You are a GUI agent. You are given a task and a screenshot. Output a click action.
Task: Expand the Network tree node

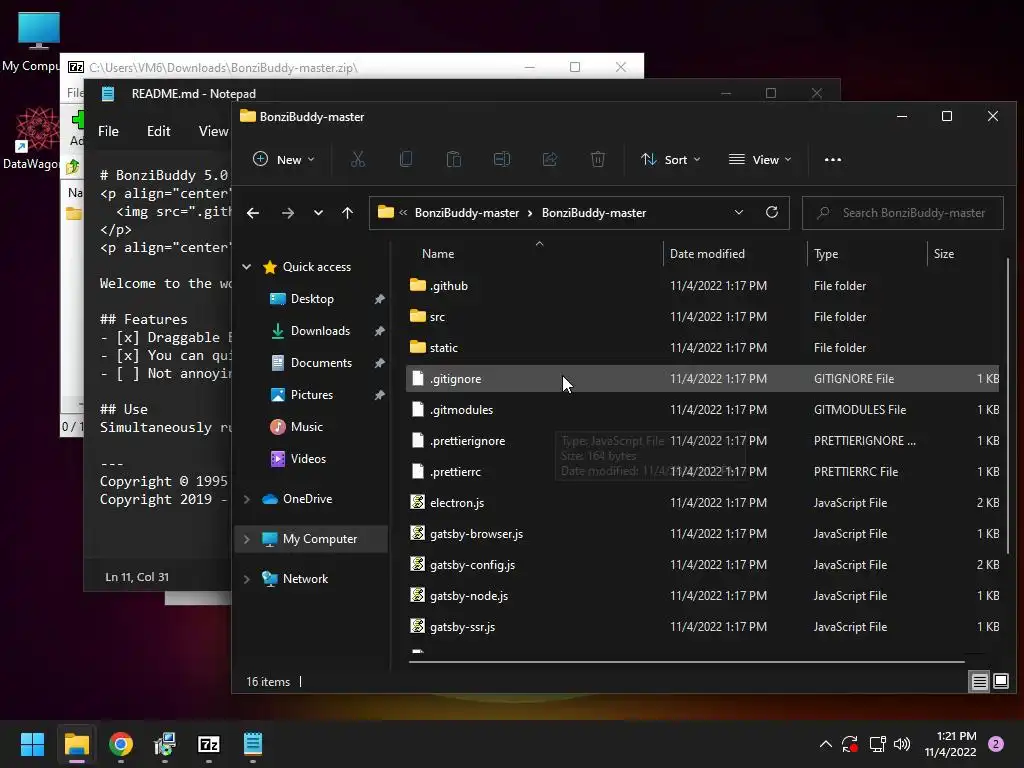click(247, 579)
